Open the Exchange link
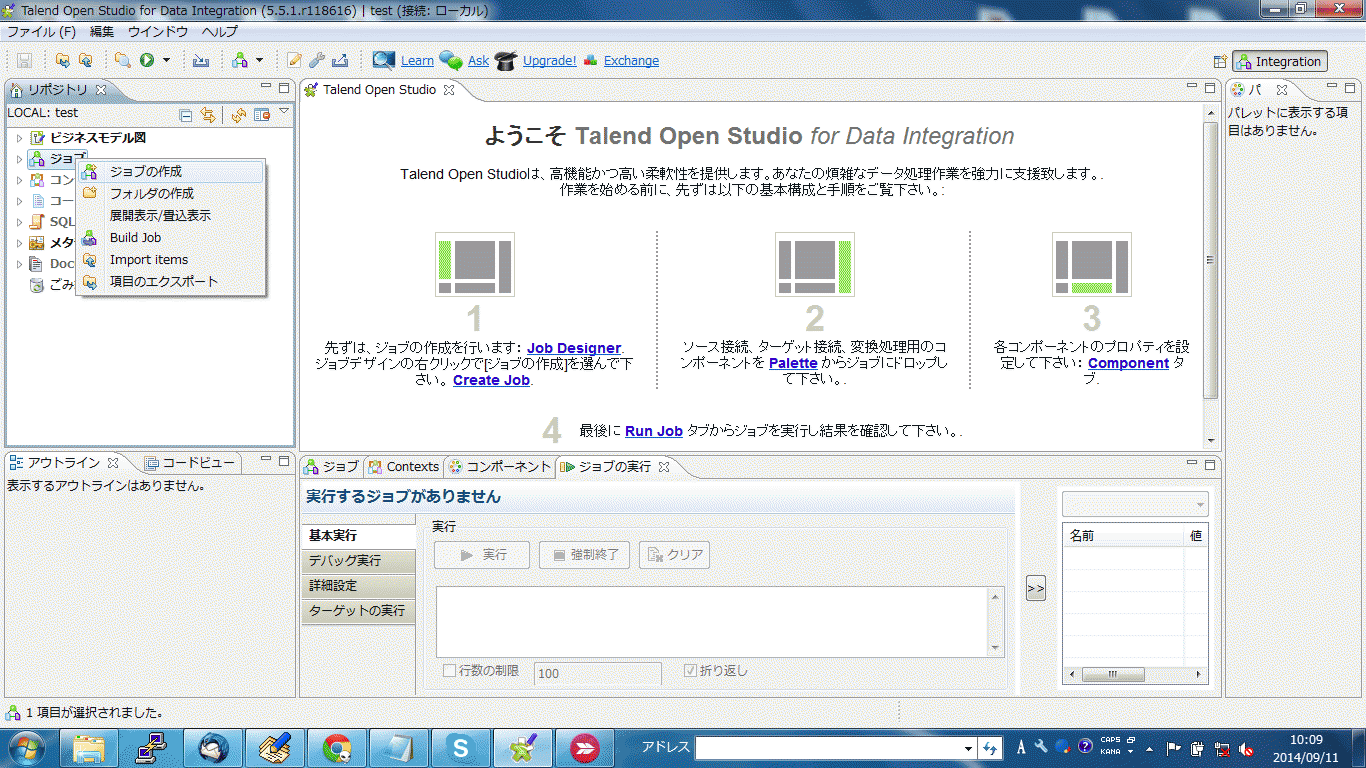The image size is (1366, 768). 631,61
